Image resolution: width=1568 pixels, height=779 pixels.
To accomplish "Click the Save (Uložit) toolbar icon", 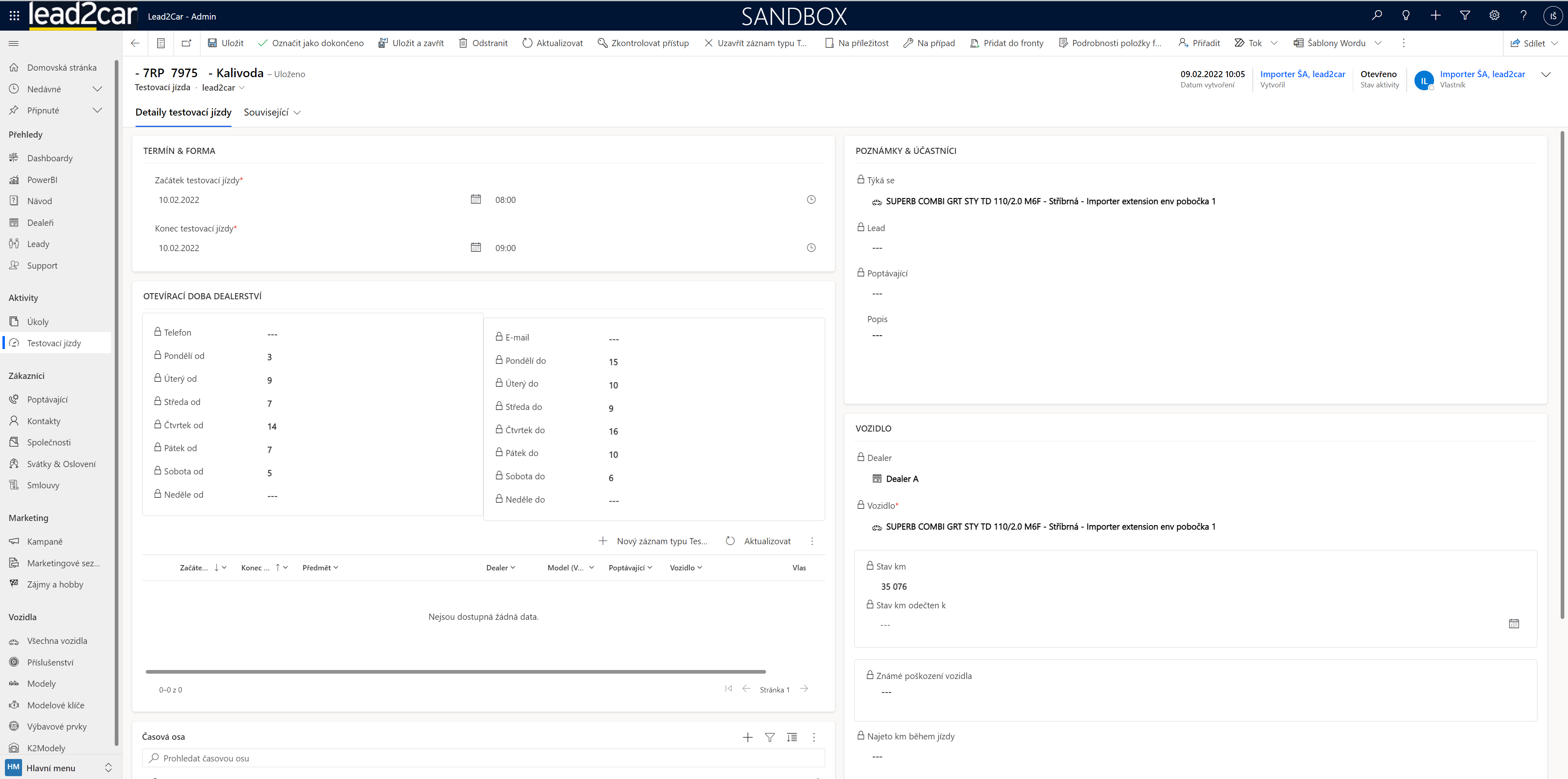I will 212,43.
